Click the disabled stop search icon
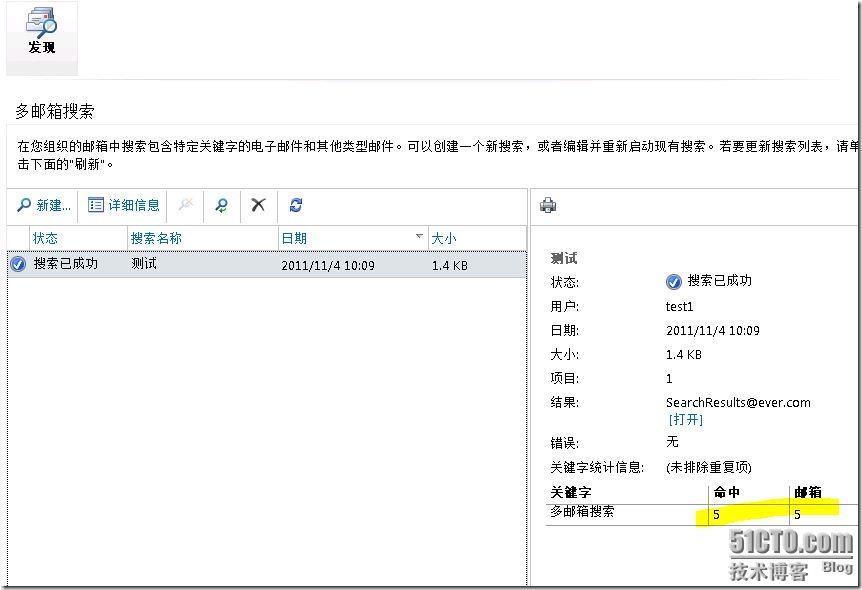862x590 pixels. coord(185,205)
